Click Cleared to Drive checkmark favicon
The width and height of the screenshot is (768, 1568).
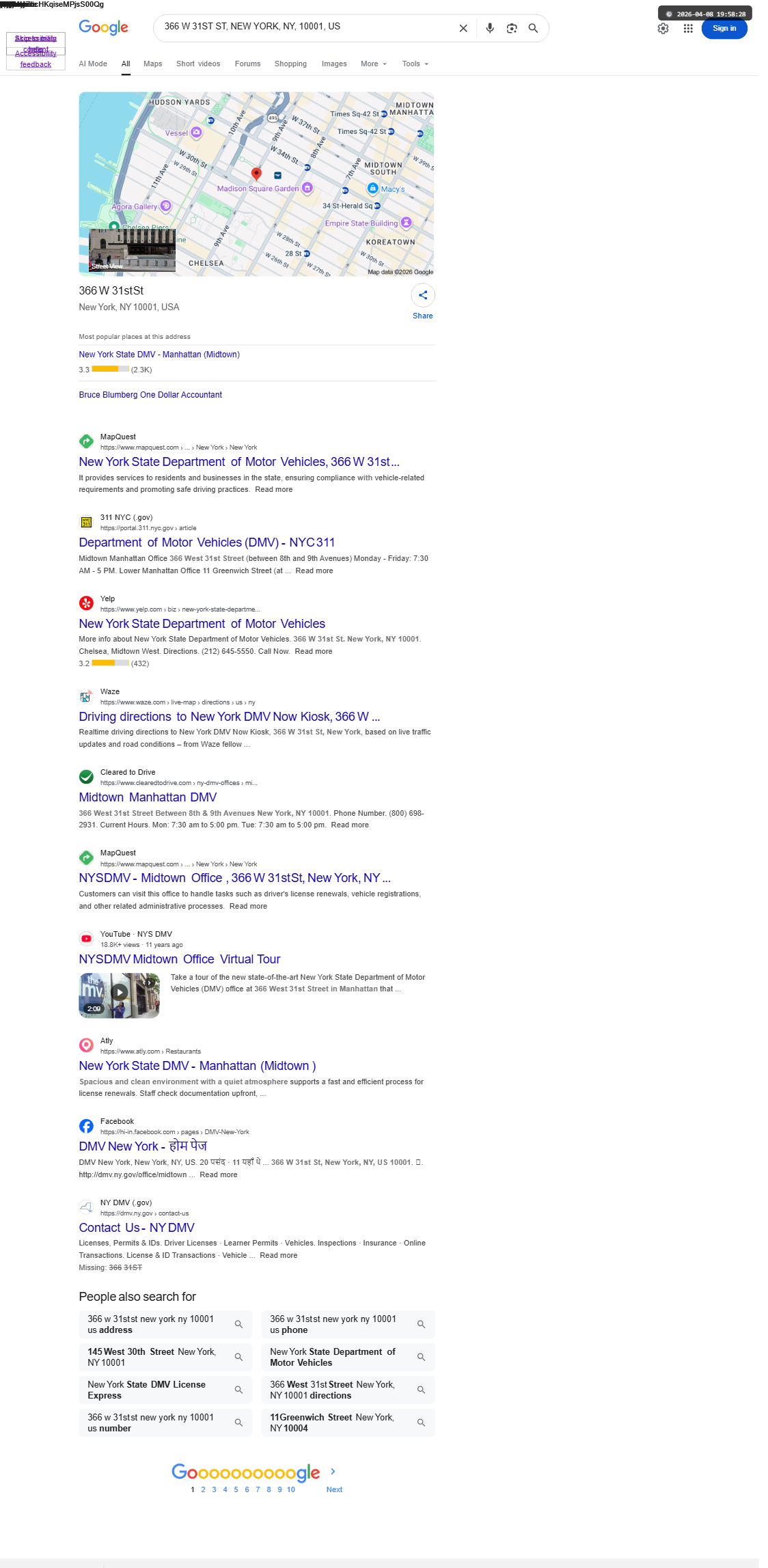(86, 777)
